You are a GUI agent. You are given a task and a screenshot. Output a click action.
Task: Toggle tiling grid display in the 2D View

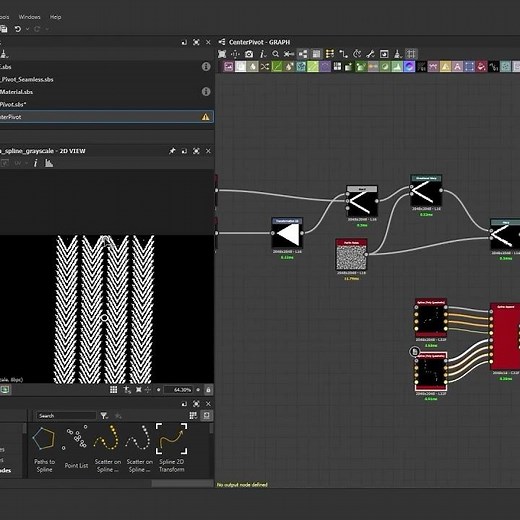[x=113, y=390]
